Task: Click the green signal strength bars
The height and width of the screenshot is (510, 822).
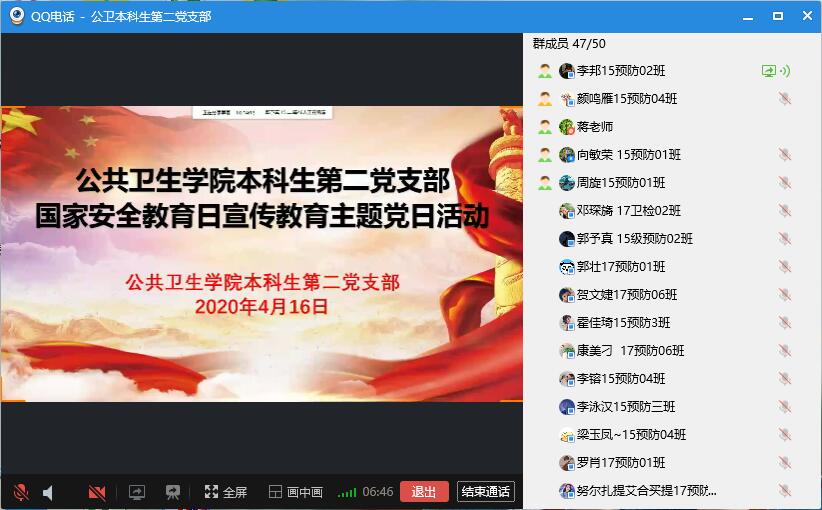Action: (347, 492)
